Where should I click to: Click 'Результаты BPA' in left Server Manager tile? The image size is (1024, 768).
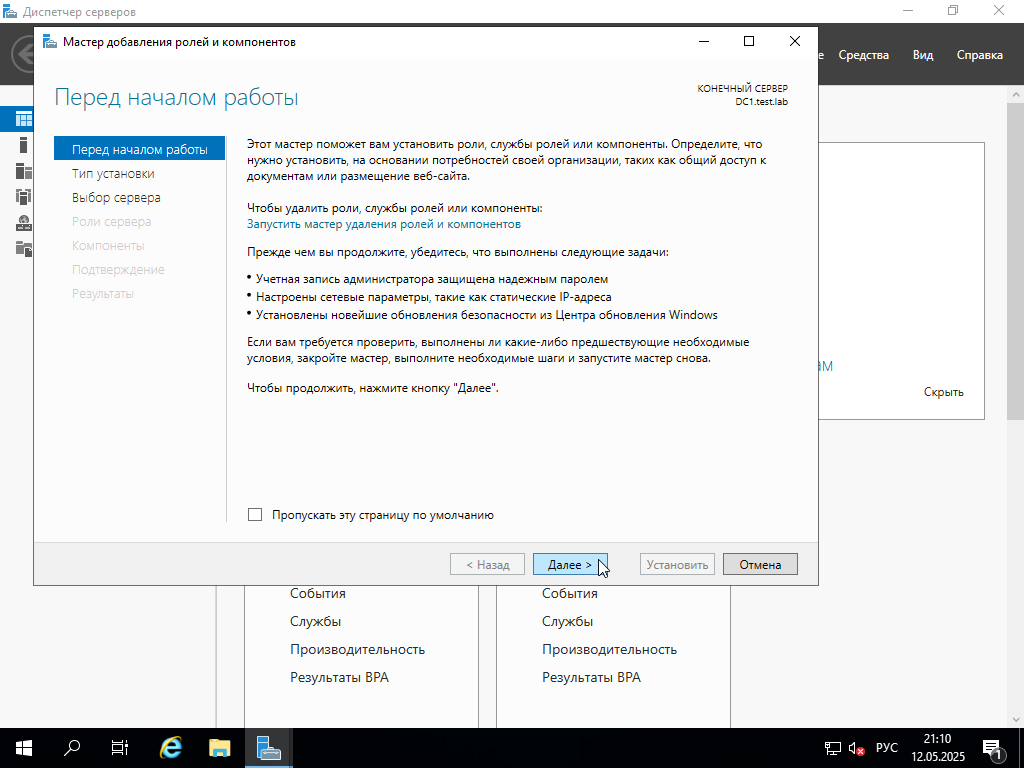coord(339,677)
